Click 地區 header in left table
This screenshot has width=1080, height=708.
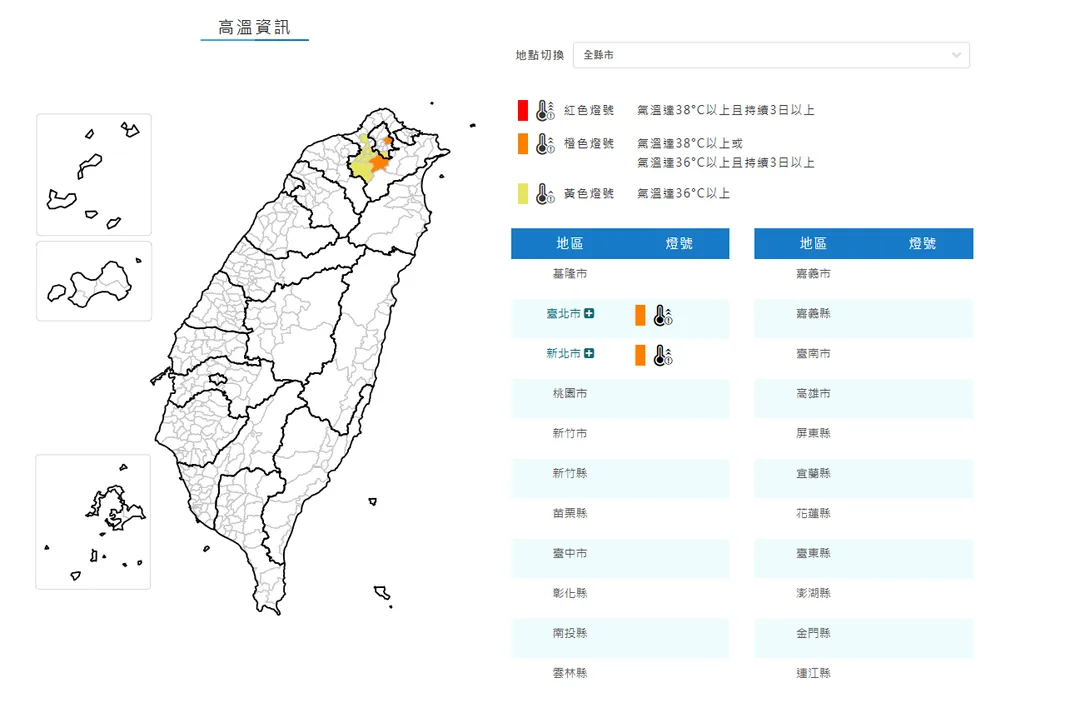point(570,243)
